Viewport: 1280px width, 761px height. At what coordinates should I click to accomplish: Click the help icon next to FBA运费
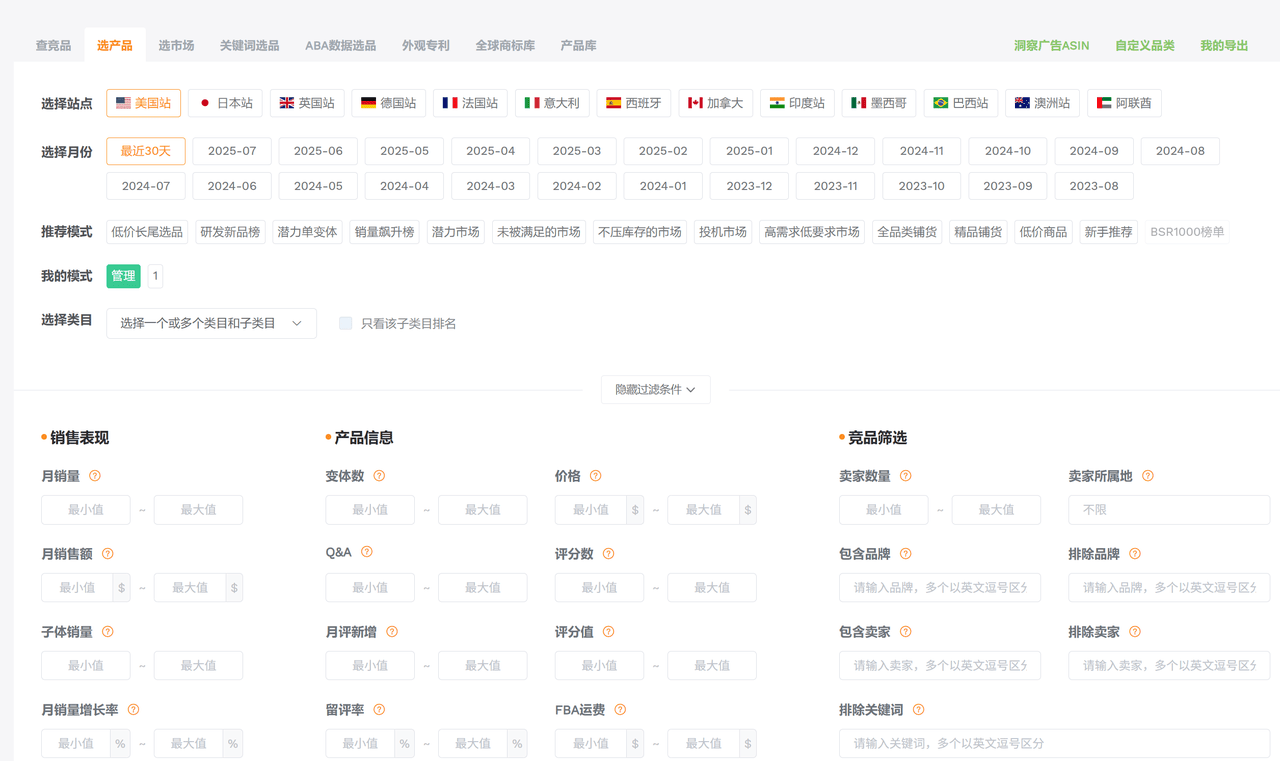[620, 709]
